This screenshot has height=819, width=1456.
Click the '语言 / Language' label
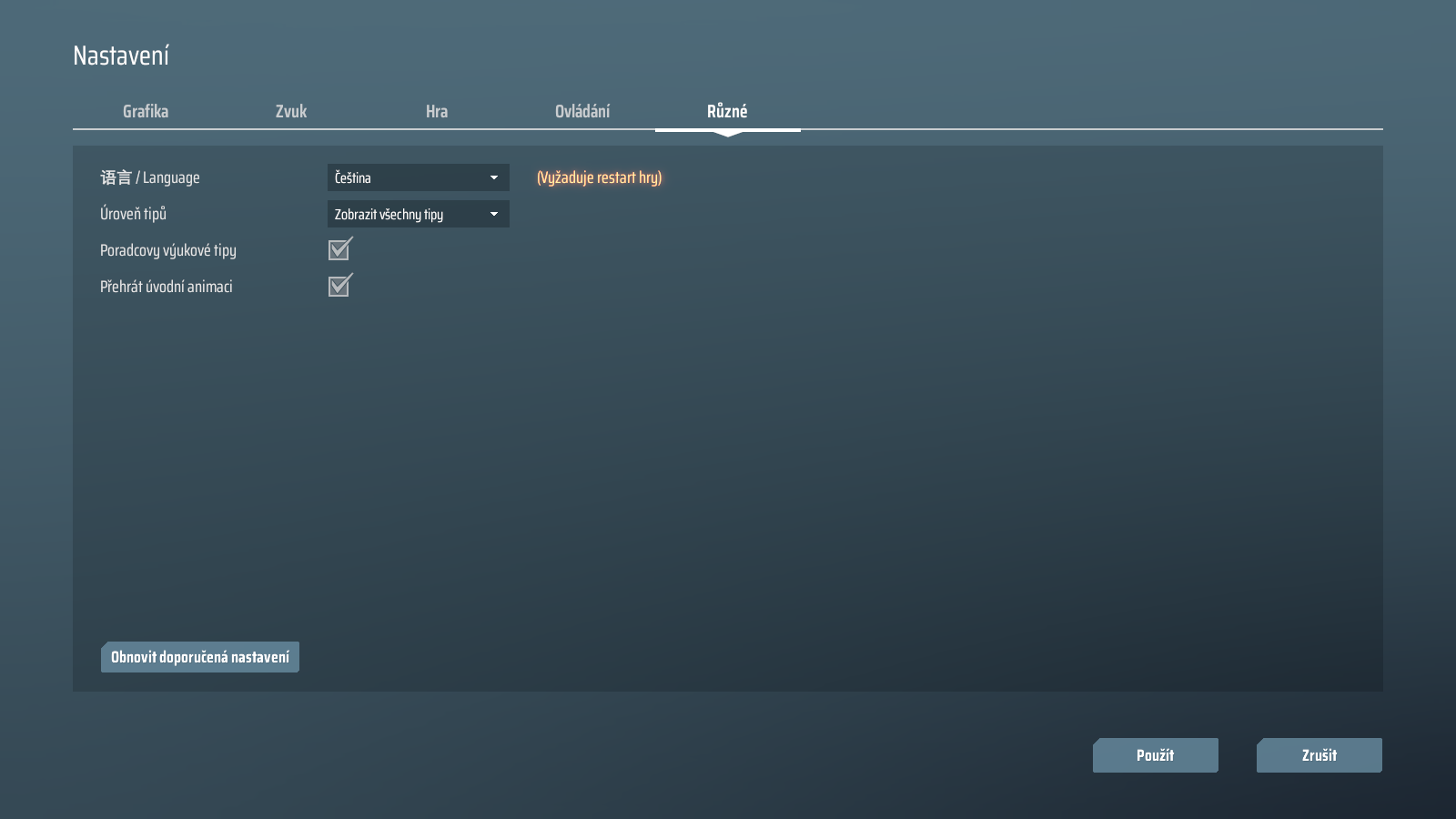150,177
